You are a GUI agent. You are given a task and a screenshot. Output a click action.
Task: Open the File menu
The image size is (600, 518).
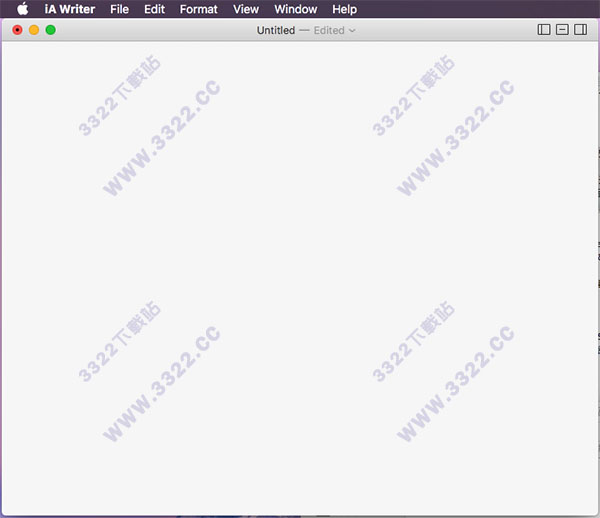point(119,9)
